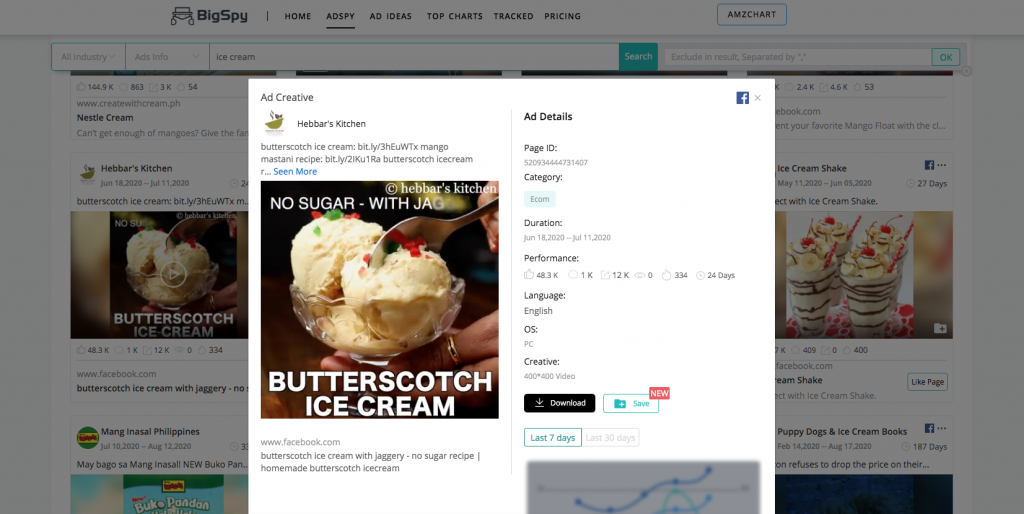Screen dimensions: 1024x514
Task: Click the likes thumbs-up icon under Performance
Action: pos(529,275)
